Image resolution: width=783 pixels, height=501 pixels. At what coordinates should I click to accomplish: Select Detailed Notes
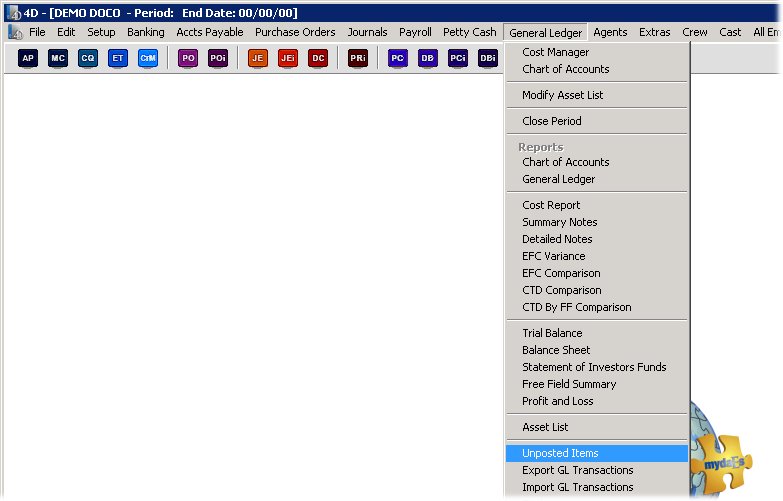tap(597, 239)
